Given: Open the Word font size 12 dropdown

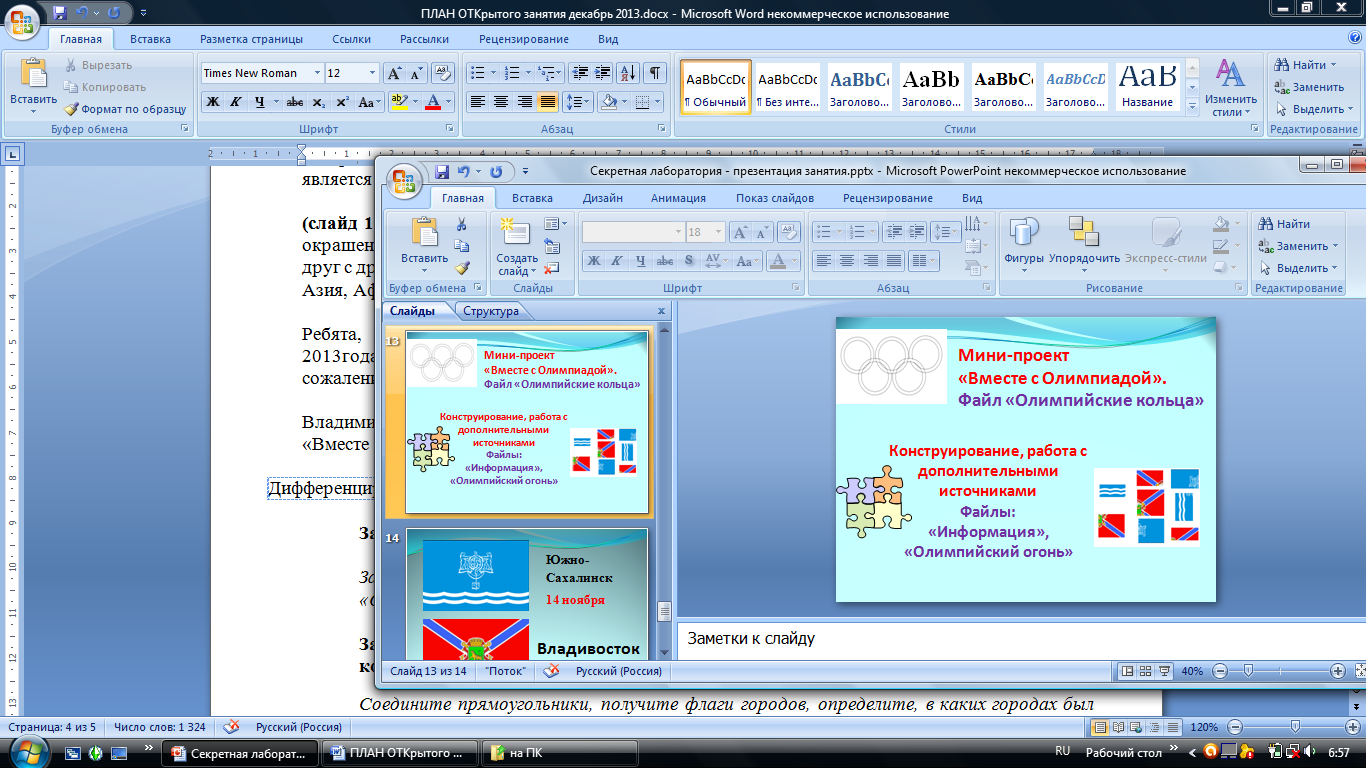Looking at the screenshot, I should pos(372,73).
